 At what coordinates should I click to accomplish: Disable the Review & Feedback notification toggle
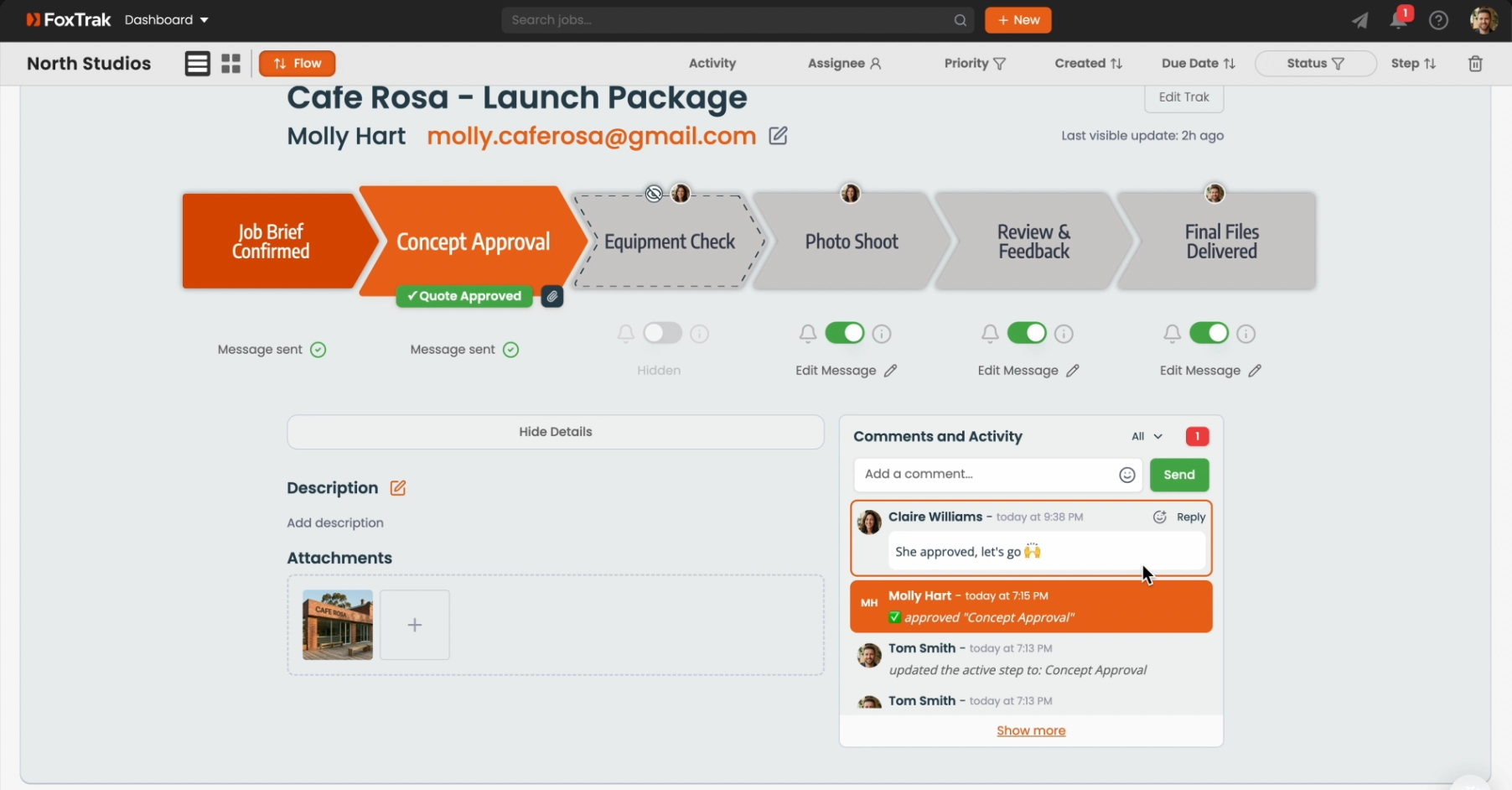[1027, 334]
